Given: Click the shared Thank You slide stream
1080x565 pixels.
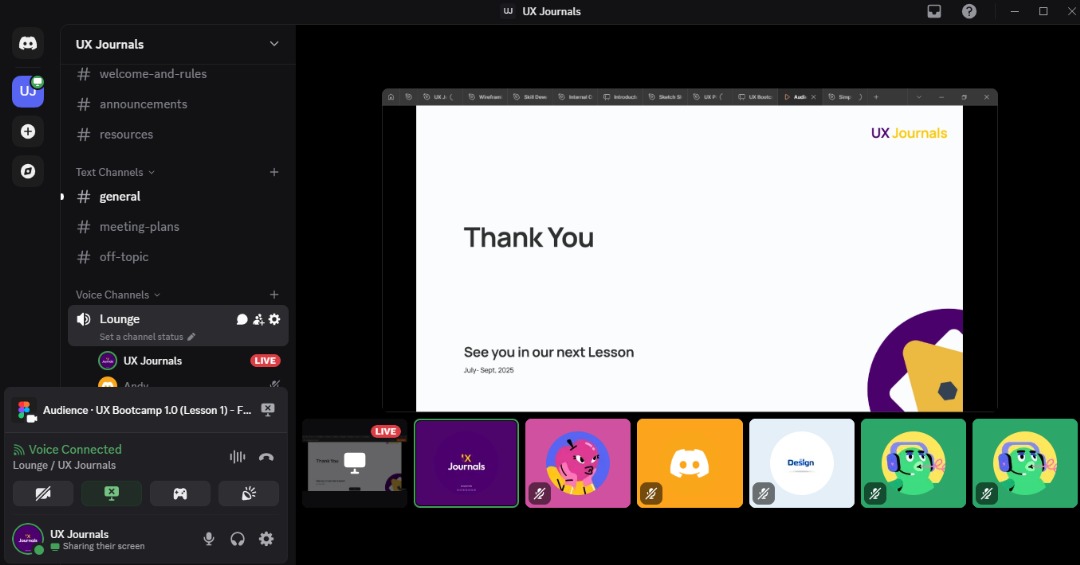Looking at the screenshot, I should [x=689, y=251].
